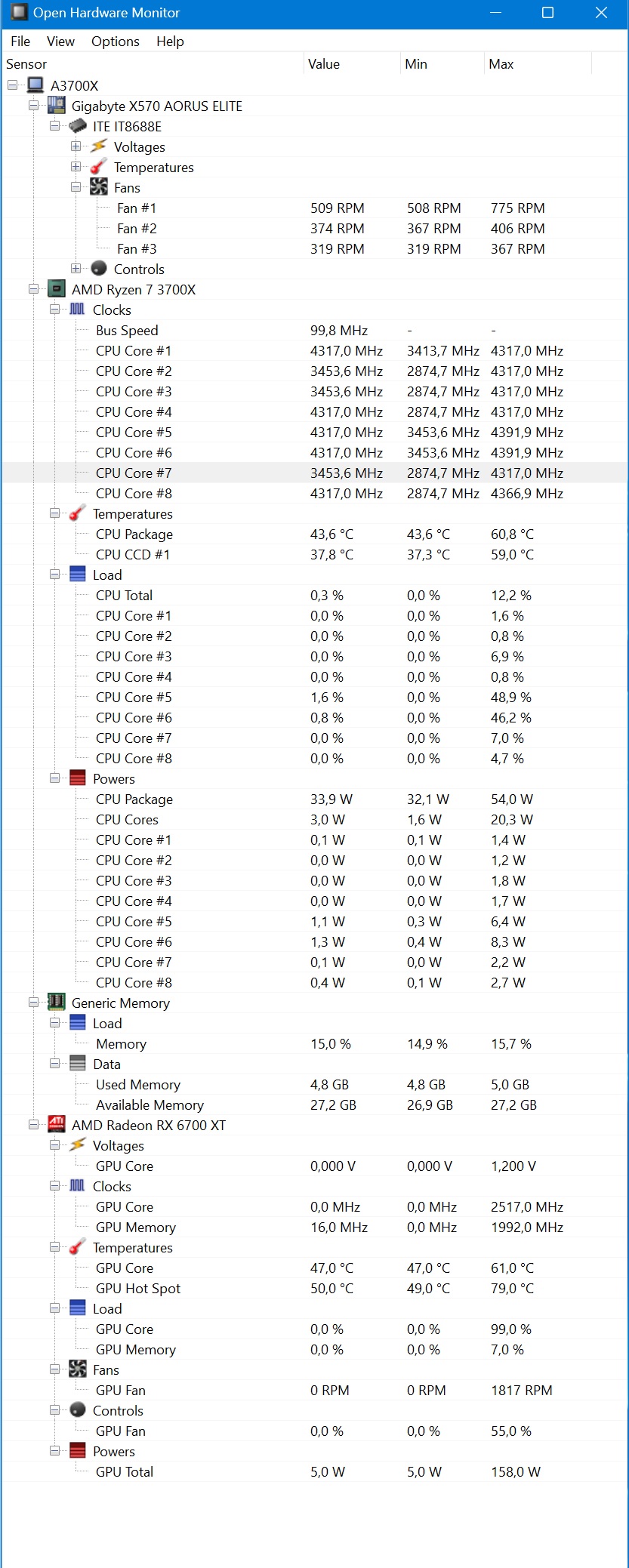This screenshot has width=629, height=1568.
Task: Expand the motherboard Temperatures node
Action: tap(76, 167)
